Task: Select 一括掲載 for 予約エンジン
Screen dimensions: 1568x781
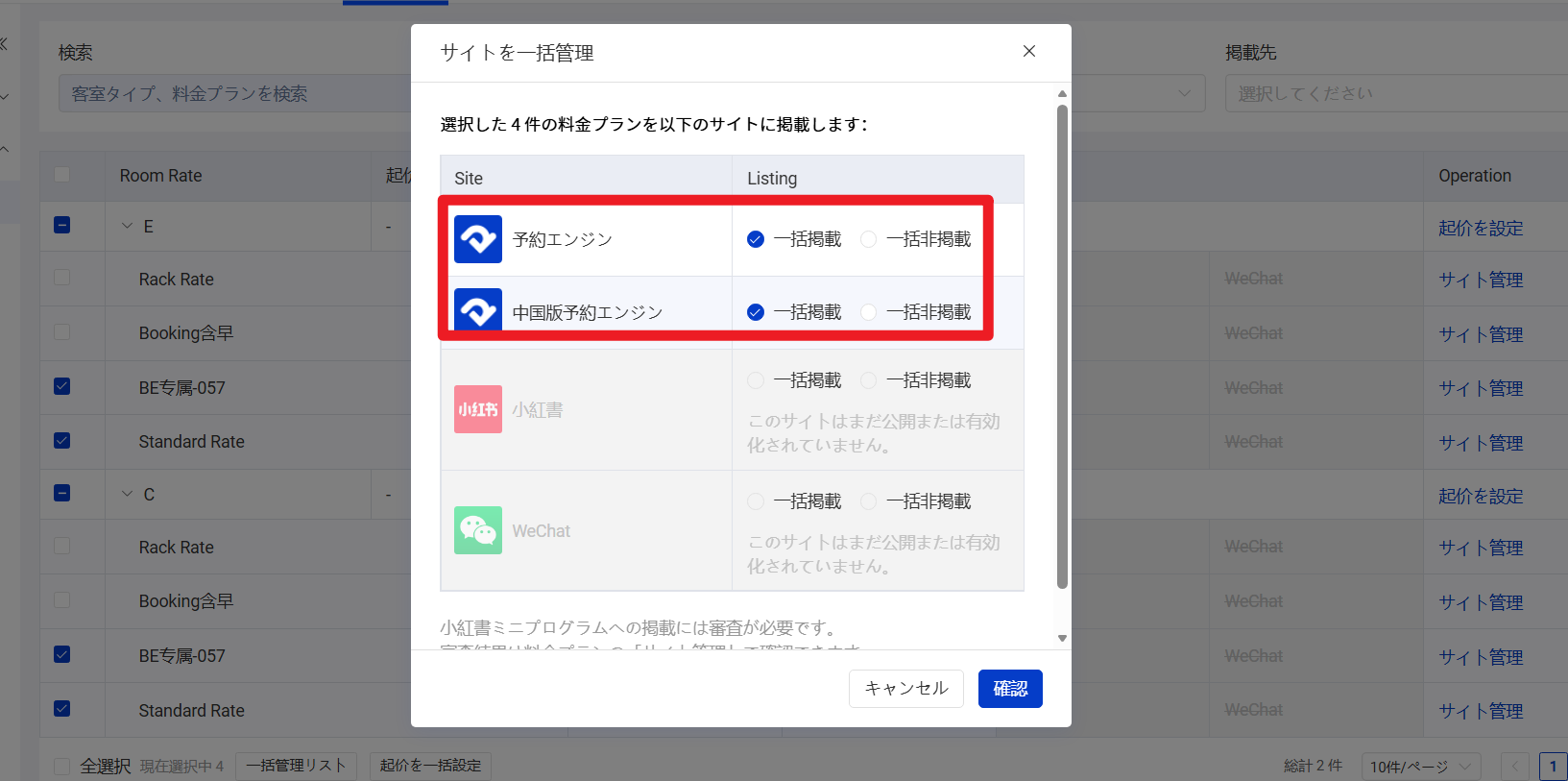Action: click(x=756, y=239)
